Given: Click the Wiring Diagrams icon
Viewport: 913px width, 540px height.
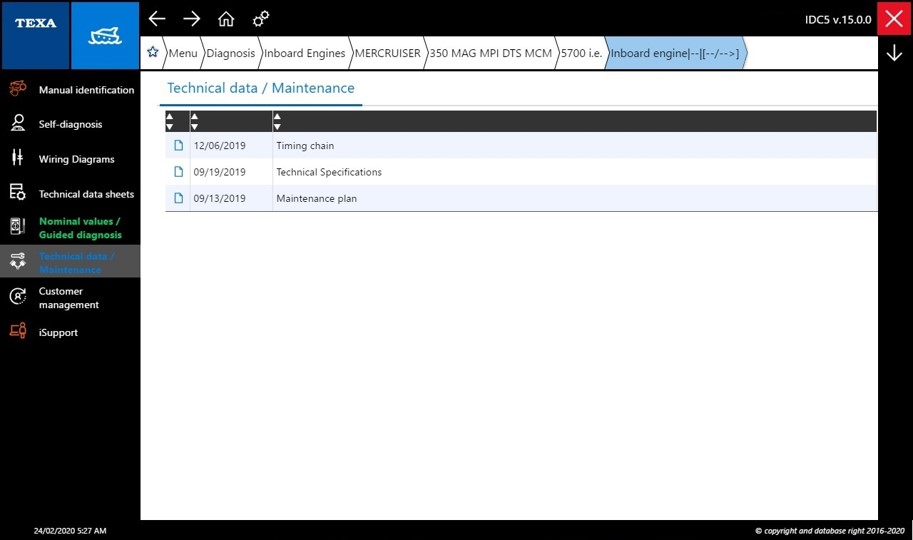Looking at the screenshot, I should (17, 157).
